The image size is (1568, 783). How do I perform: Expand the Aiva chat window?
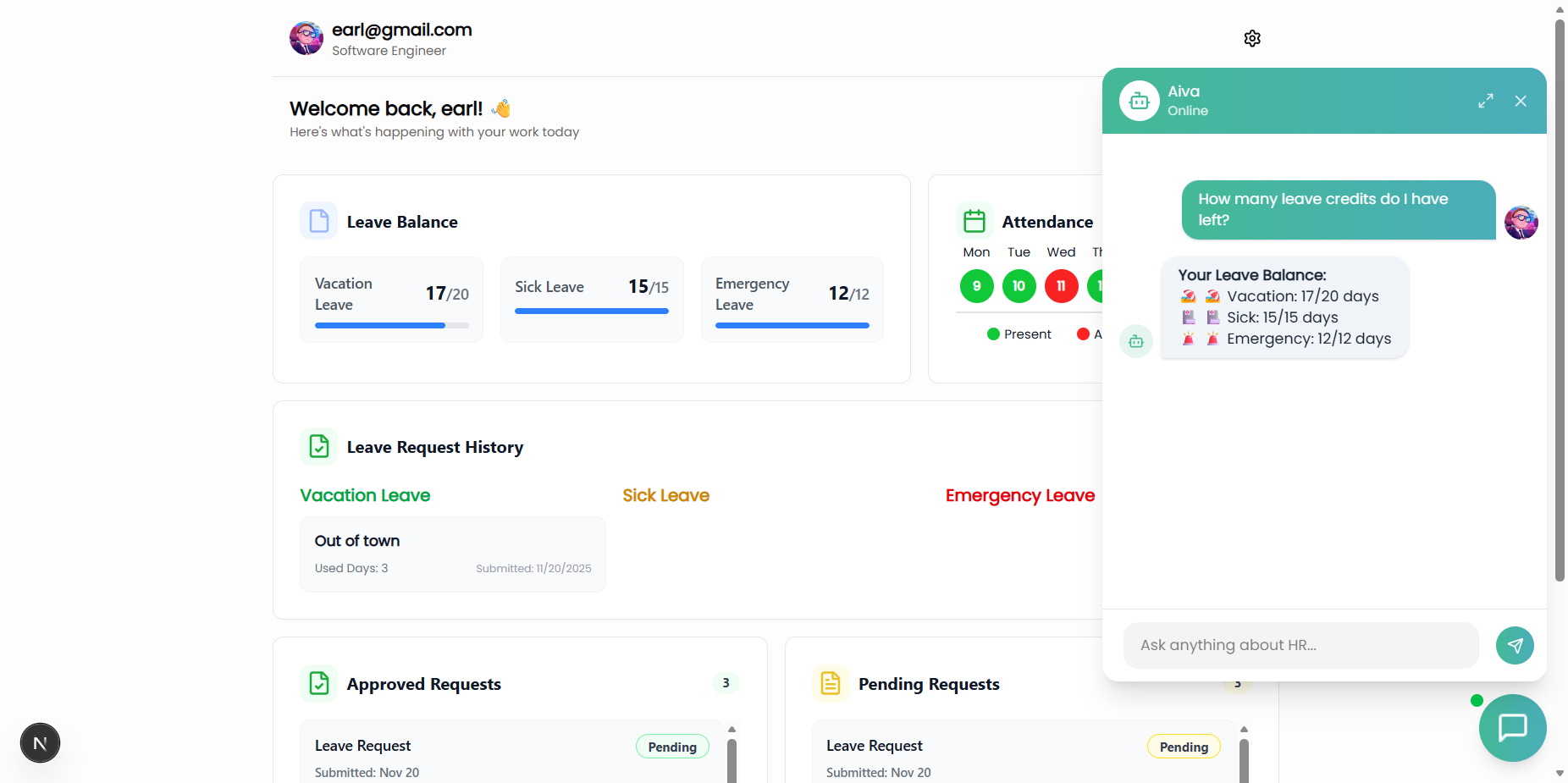1485,101
